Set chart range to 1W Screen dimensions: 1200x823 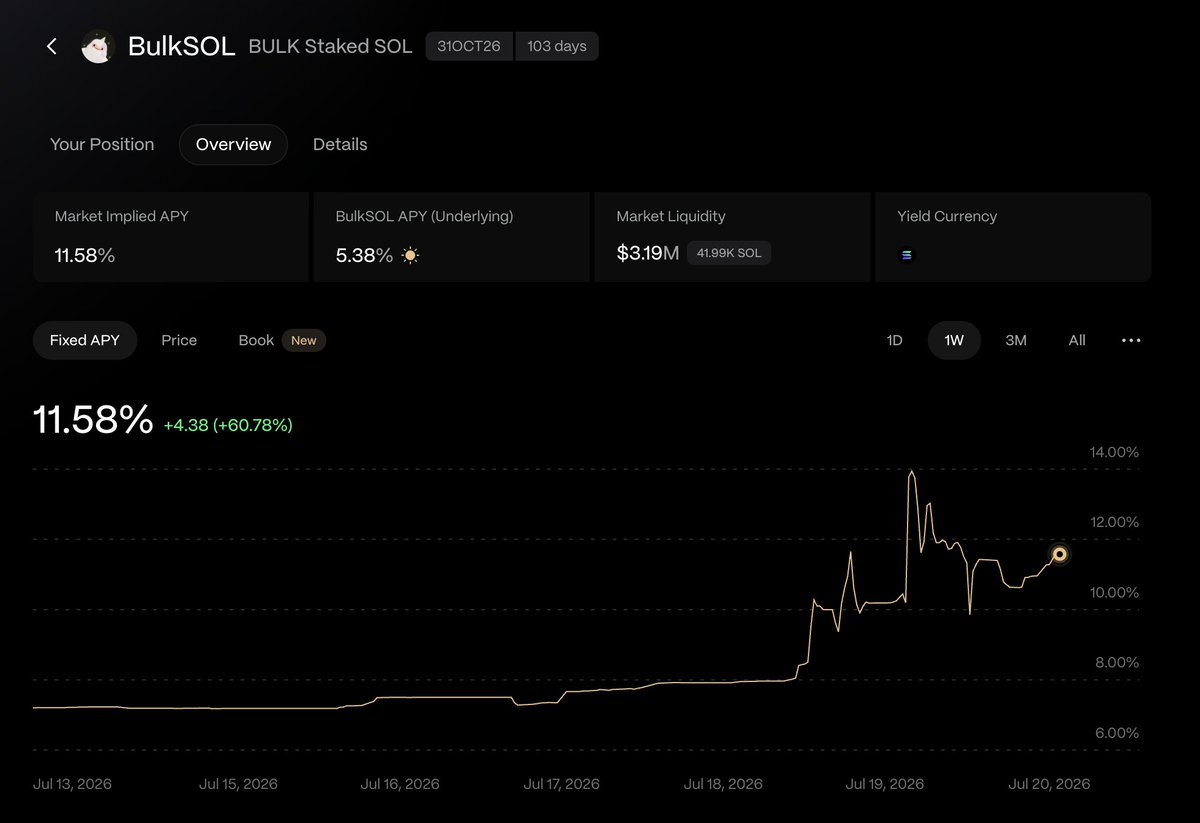pos(954,340)
